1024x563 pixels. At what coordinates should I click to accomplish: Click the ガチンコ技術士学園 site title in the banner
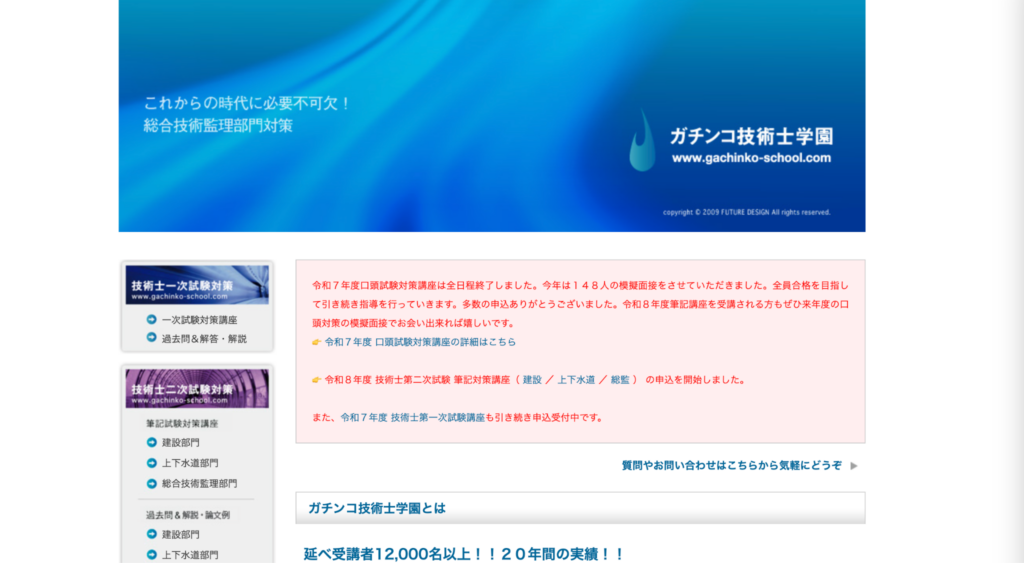pos(751,137)
